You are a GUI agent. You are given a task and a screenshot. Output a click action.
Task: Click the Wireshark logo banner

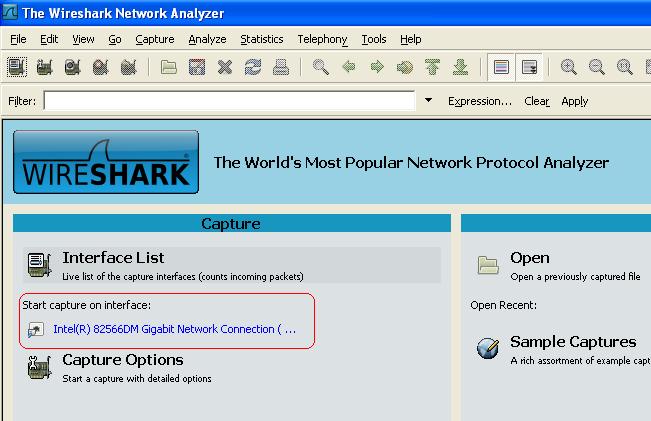[106, 162]
